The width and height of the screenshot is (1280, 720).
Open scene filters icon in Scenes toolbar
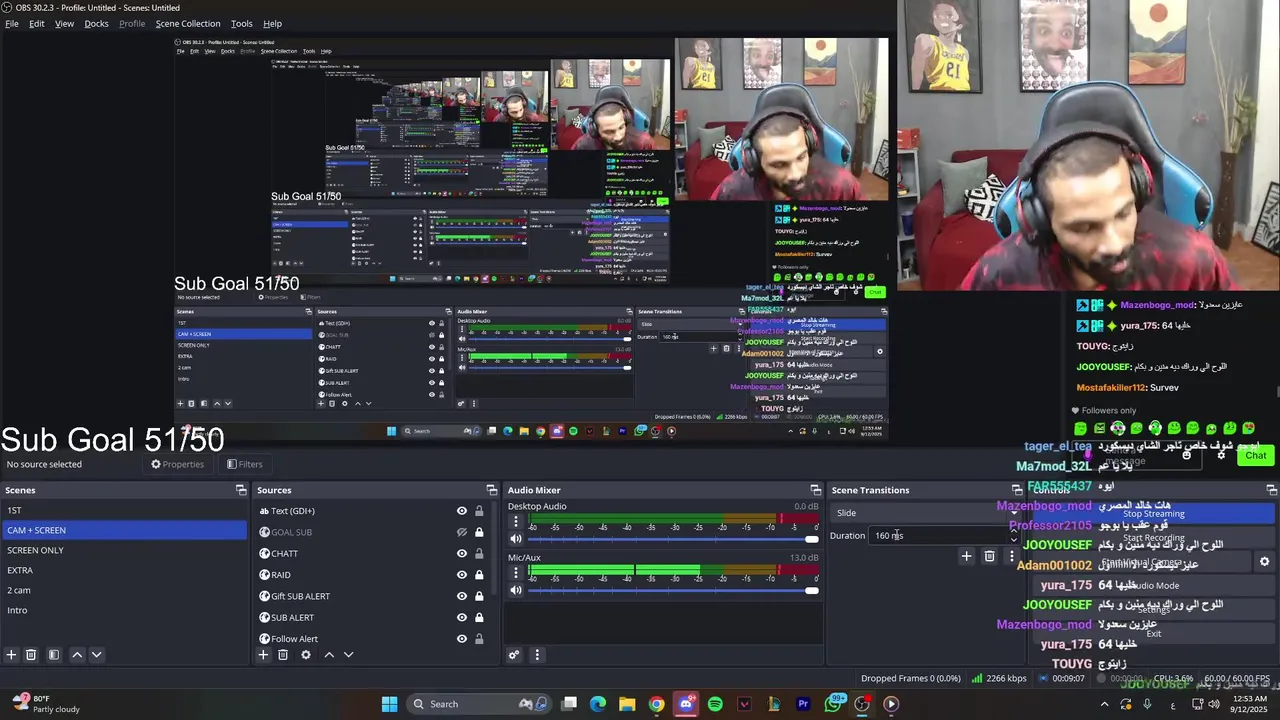[54, 655]
